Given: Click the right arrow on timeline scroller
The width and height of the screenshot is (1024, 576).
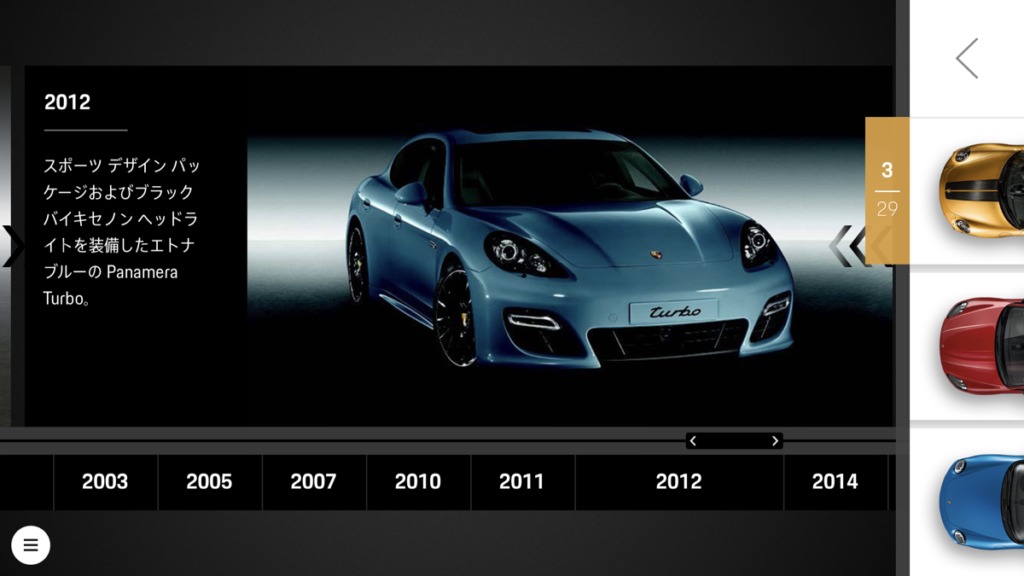Looking at the screenshot, I should [775, 441].
